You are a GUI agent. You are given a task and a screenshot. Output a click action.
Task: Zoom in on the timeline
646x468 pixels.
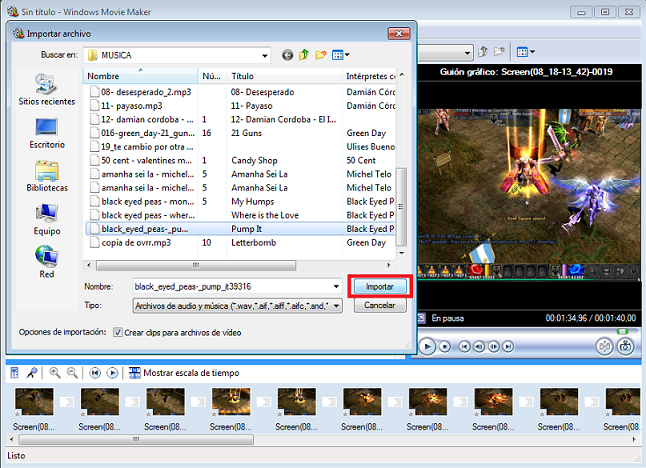tap(54, 373)
